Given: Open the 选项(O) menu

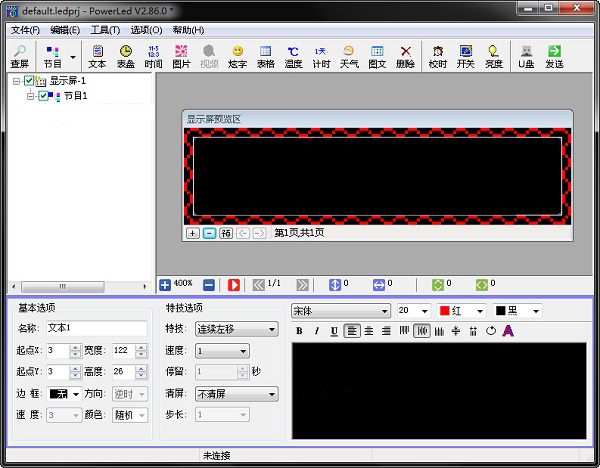Looking at the screenshot, I should pos(146,30).
